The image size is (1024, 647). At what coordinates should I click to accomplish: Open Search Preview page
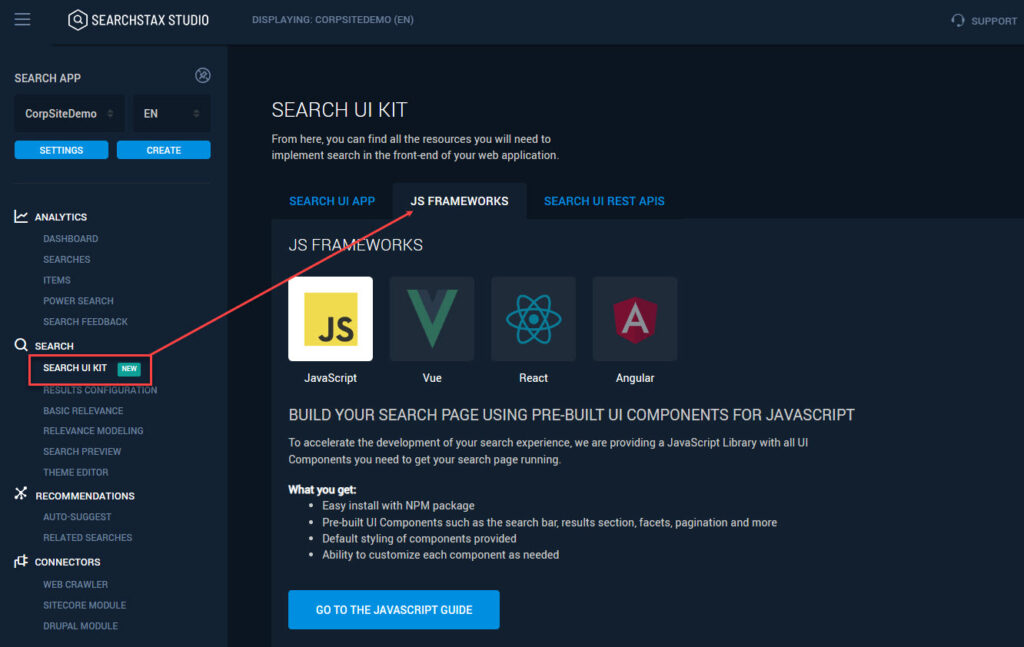pos(82,452)
